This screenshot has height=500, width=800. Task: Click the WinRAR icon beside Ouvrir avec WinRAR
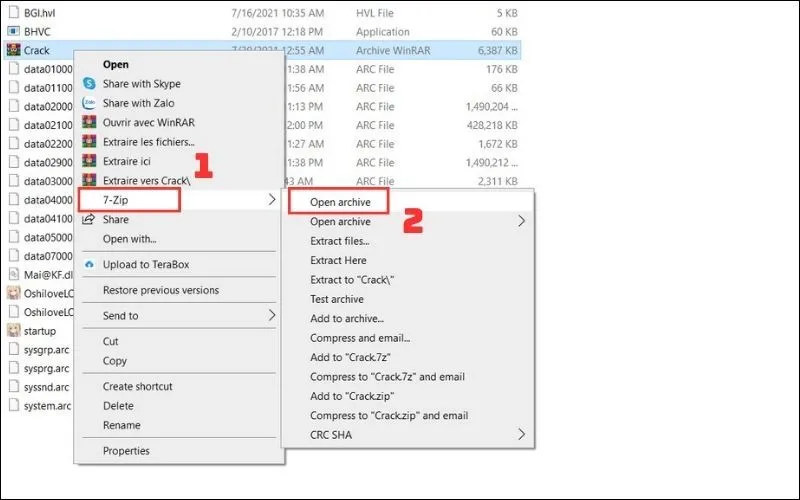point(89,122)
